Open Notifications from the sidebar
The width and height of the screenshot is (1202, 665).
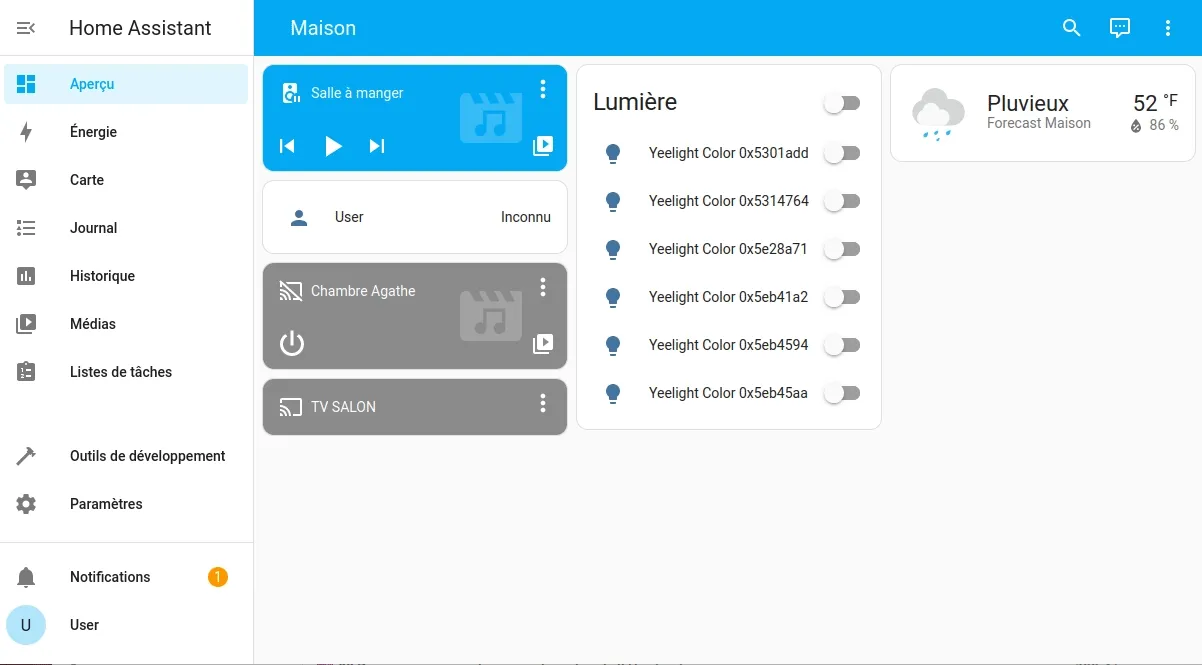[x=110, y=576]
